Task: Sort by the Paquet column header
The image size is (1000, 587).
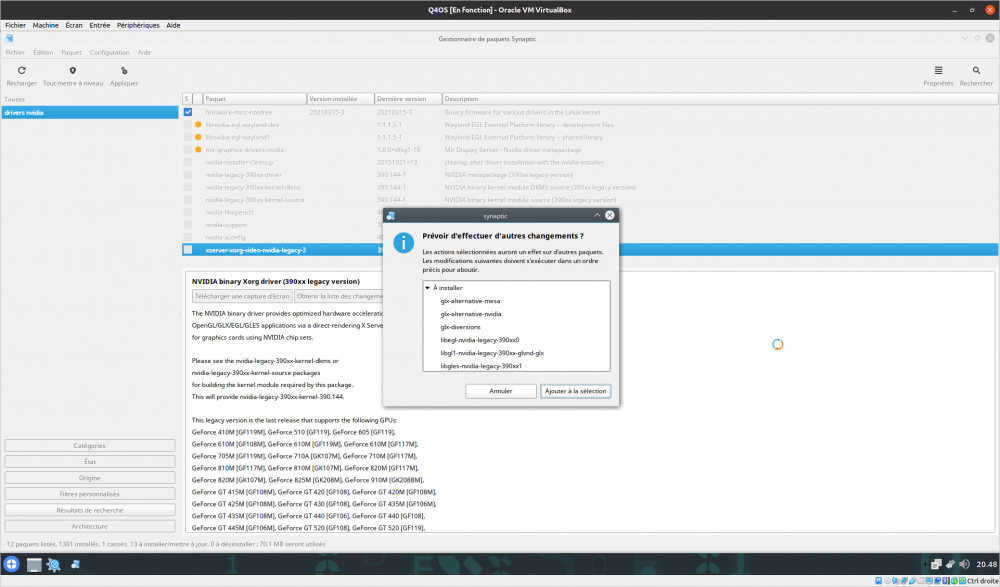Action: [x=254, y=99]
